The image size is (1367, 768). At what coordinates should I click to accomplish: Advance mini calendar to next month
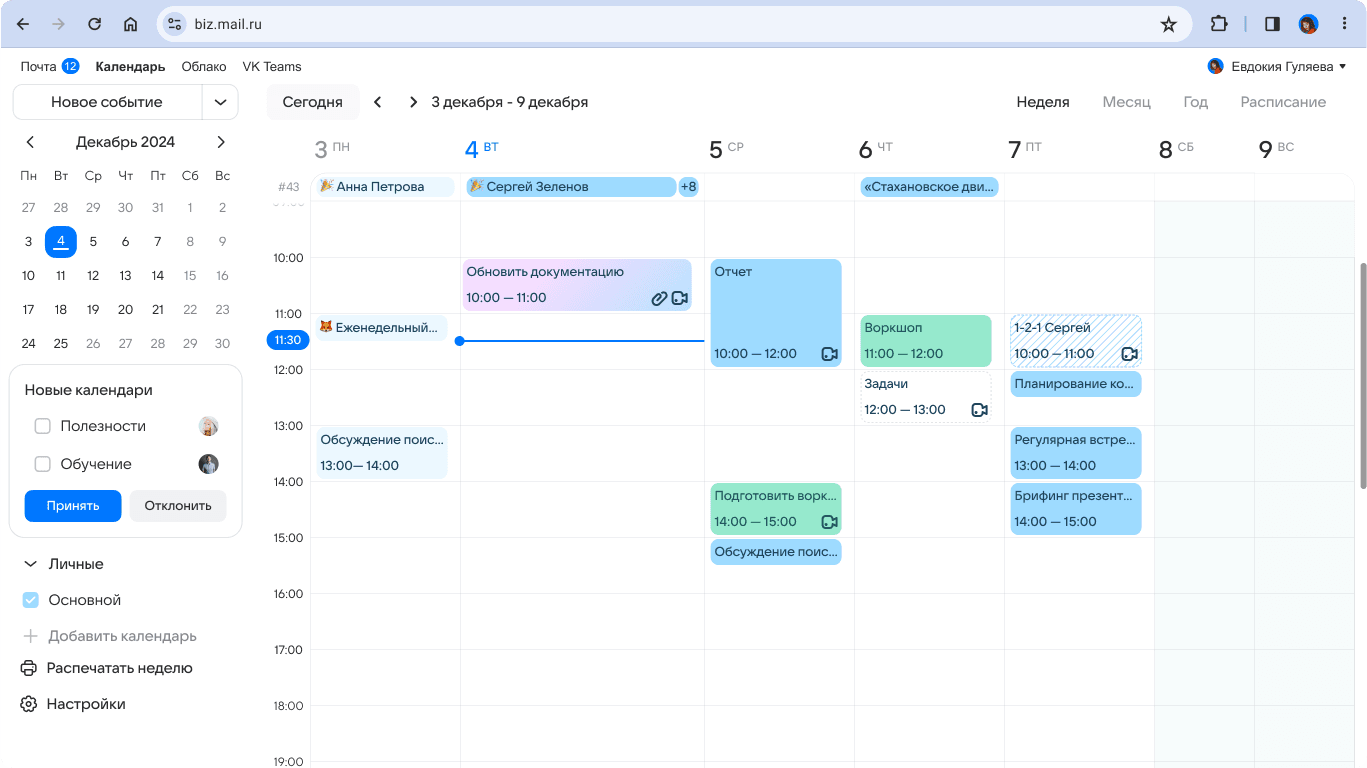coord(221,142)
